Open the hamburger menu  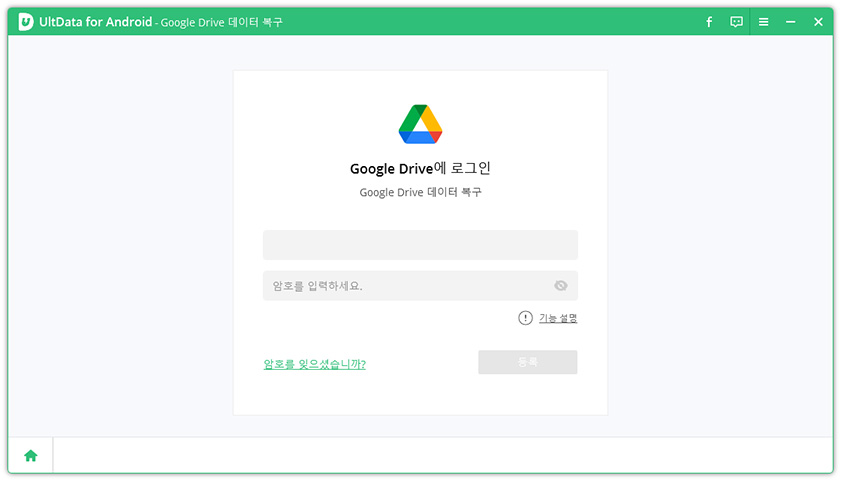[763, 22]
